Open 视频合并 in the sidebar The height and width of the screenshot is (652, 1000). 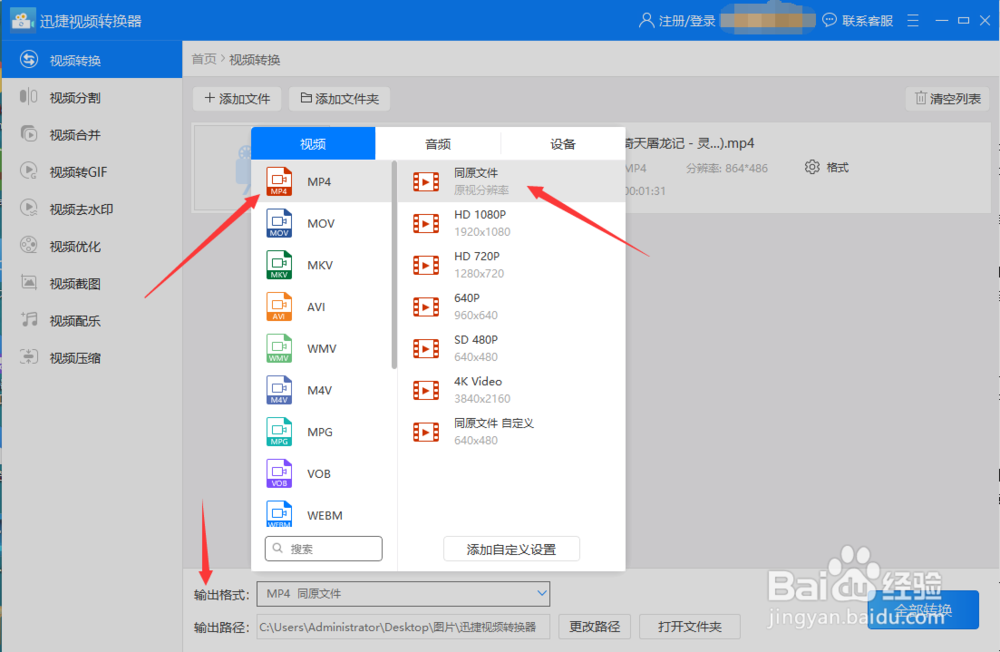click(x=92, y=135)
